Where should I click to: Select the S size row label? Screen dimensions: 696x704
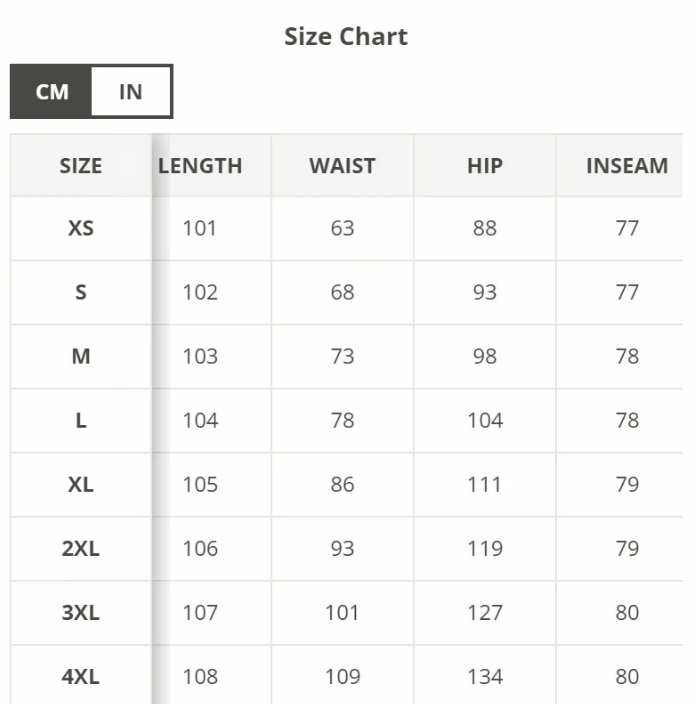81,292
